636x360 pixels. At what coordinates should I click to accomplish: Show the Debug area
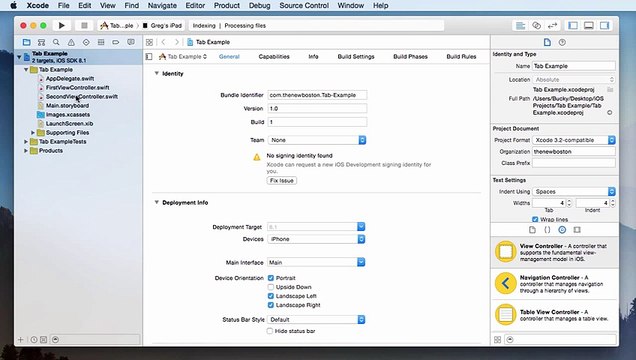pyautogui.click(x=589, y=26)
